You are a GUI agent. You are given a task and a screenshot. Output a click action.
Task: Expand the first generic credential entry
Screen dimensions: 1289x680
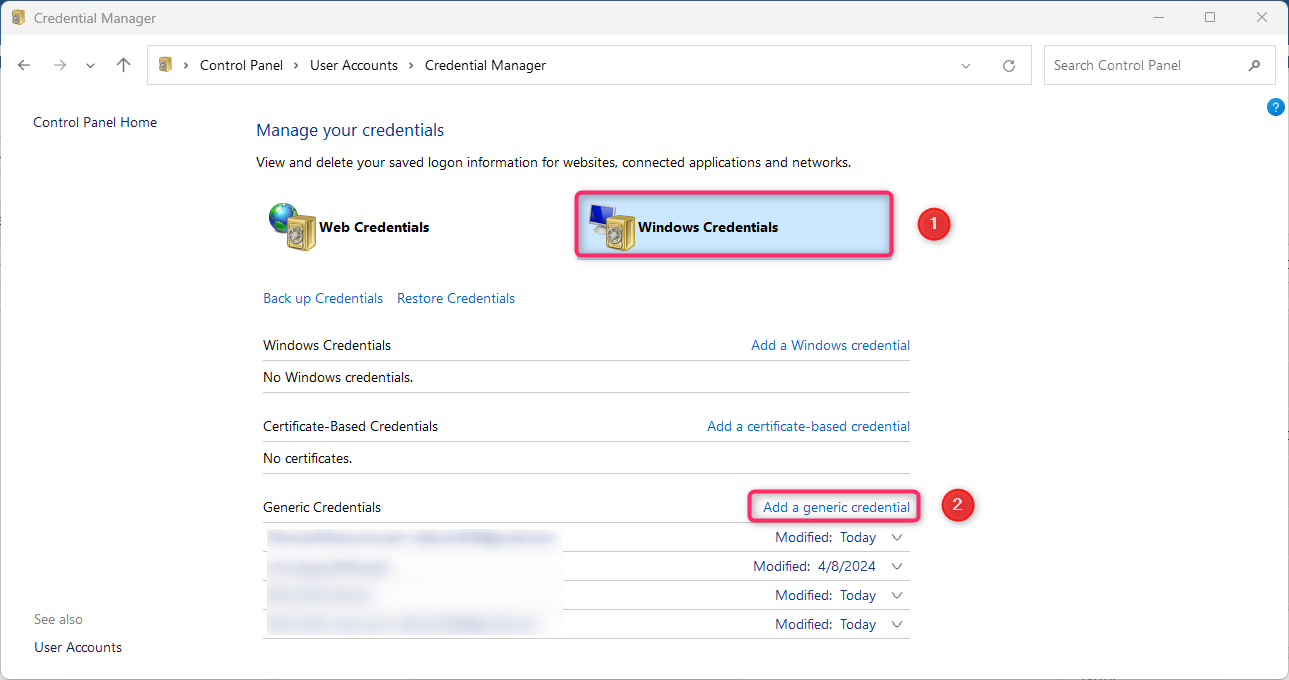(897, 537)
